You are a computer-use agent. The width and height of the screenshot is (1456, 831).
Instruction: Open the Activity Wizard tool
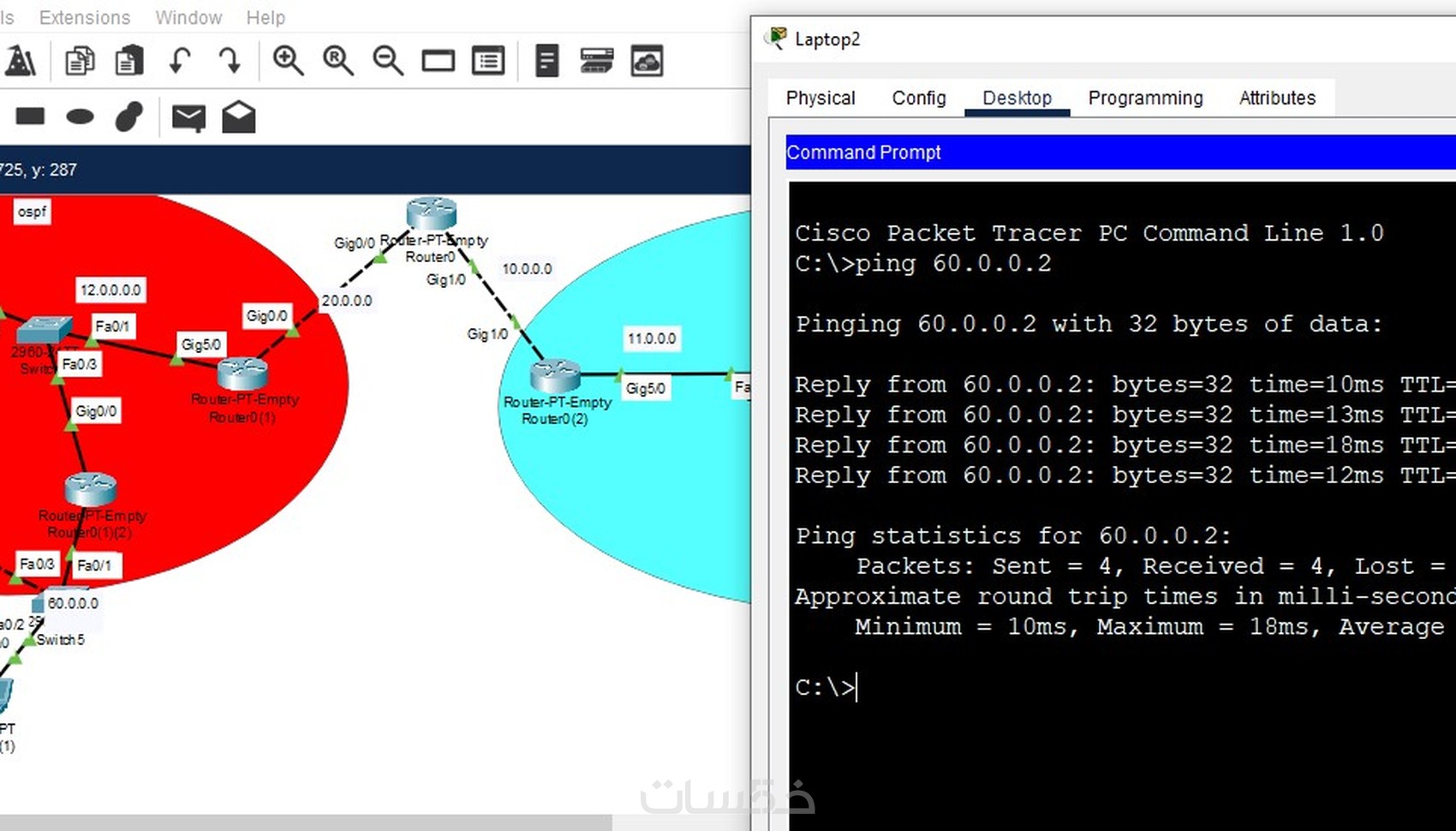pos(20,61)
